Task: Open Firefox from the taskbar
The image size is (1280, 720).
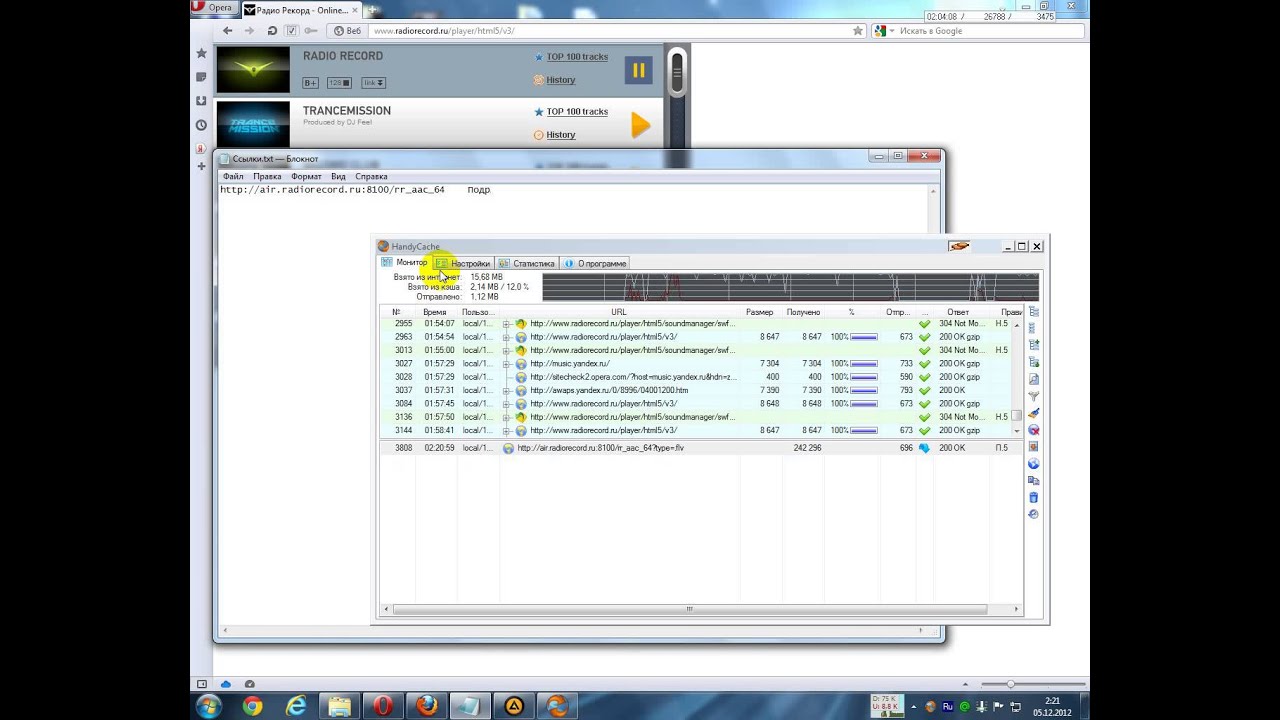Action: (x=427, y=706)
